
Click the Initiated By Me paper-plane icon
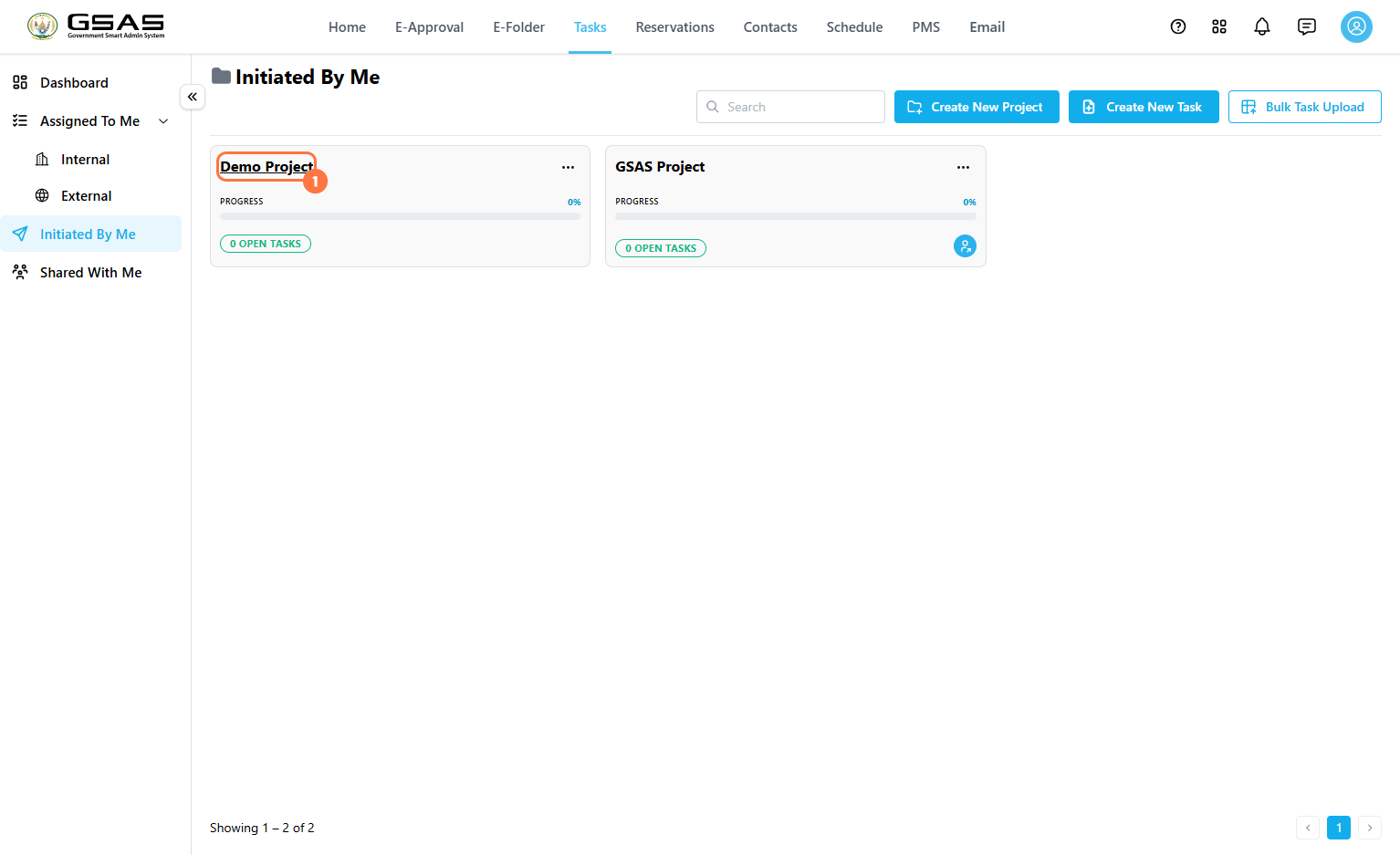pos(20,234)
